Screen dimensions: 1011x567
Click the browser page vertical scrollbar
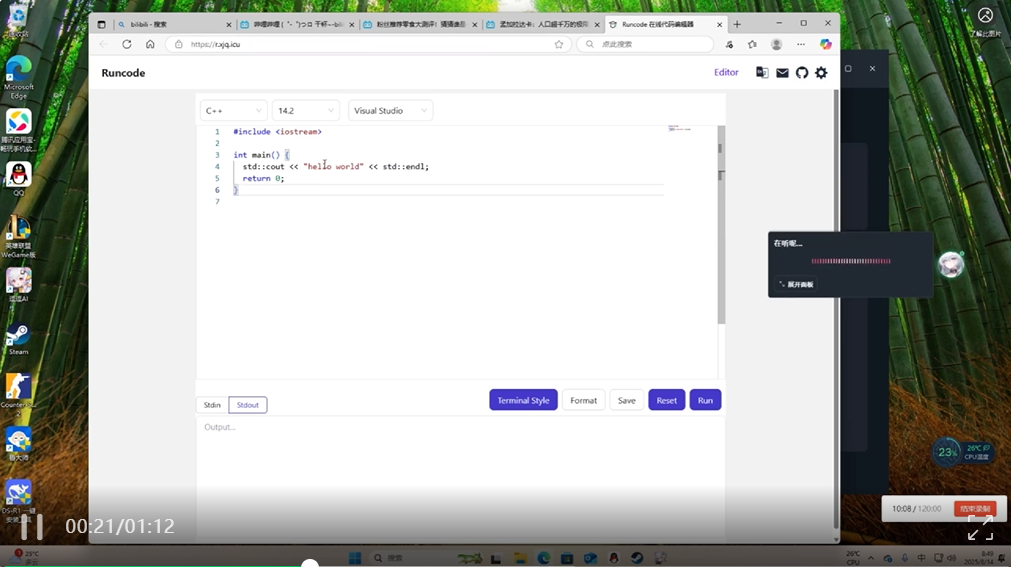tap(836, 310)
